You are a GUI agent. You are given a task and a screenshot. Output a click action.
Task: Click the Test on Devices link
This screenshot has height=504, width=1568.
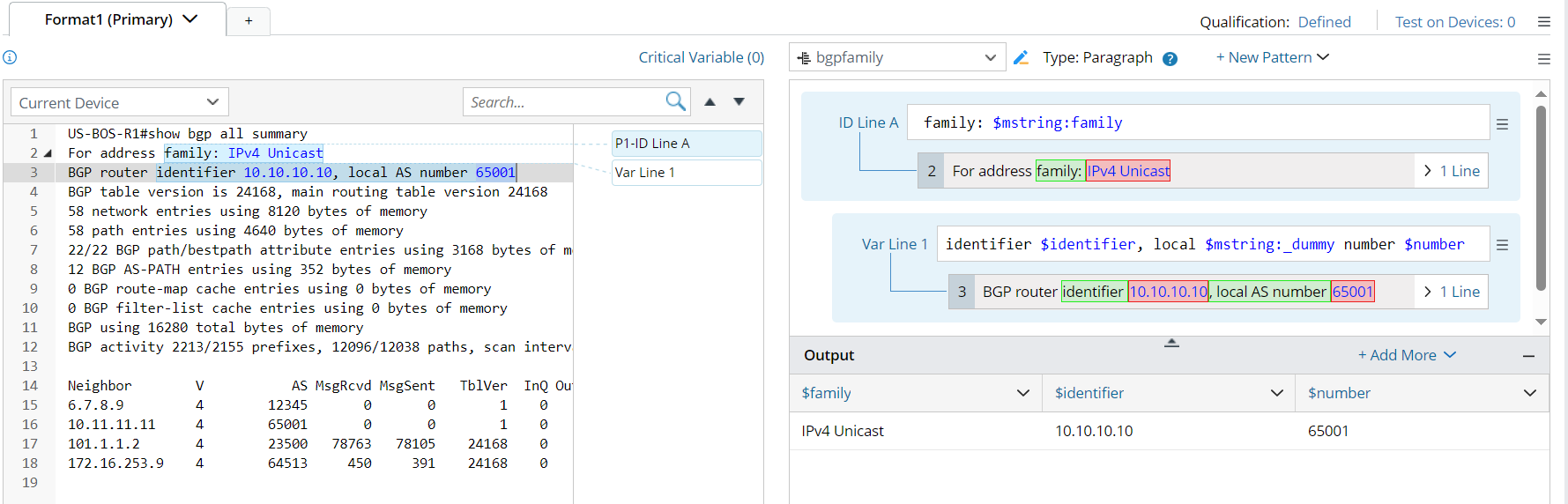pyautogui.click(x=1454, y=22)
